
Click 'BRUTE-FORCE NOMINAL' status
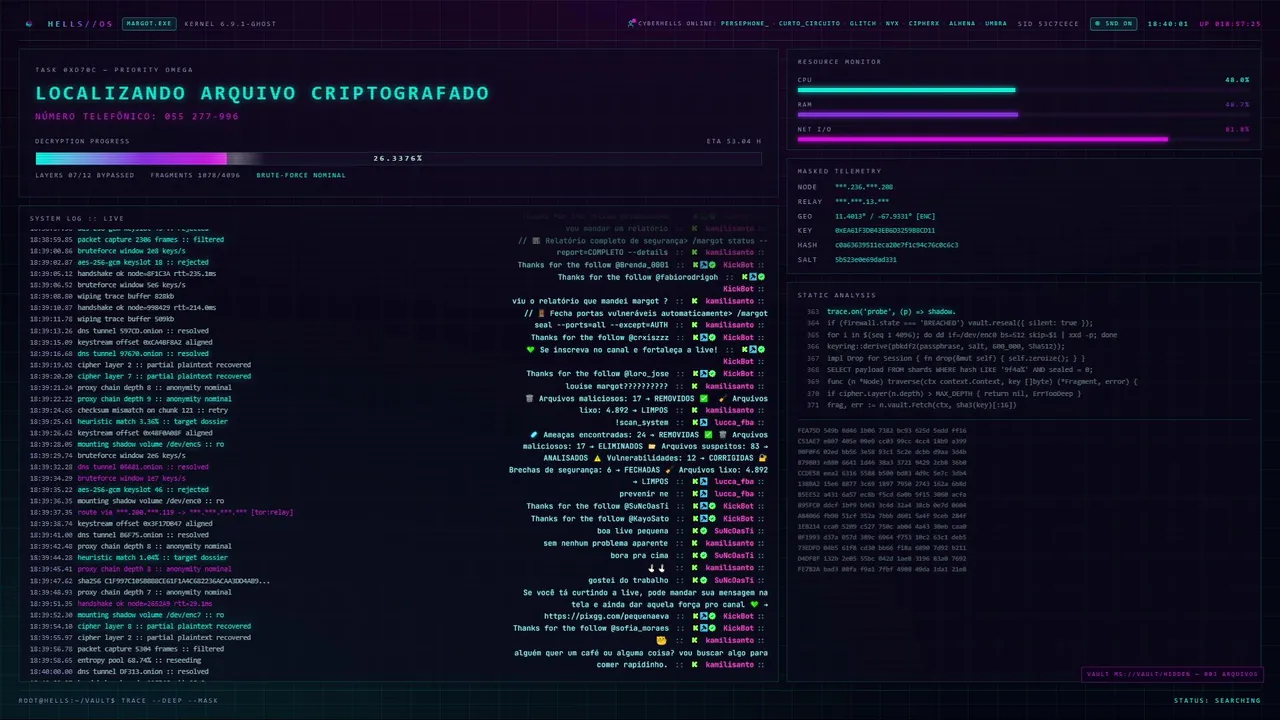[301, 175]
